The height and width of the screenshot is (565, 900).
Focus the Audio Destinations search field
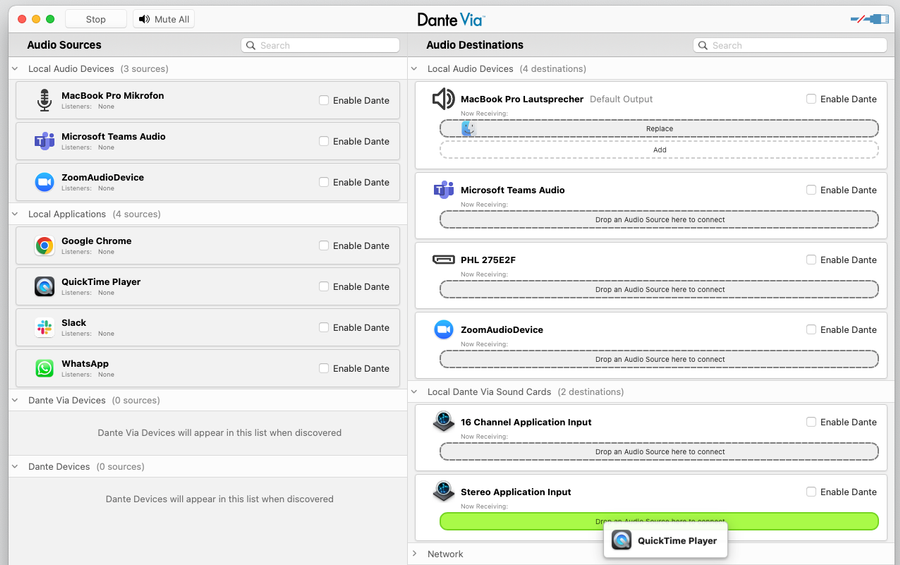coord(790,45)
